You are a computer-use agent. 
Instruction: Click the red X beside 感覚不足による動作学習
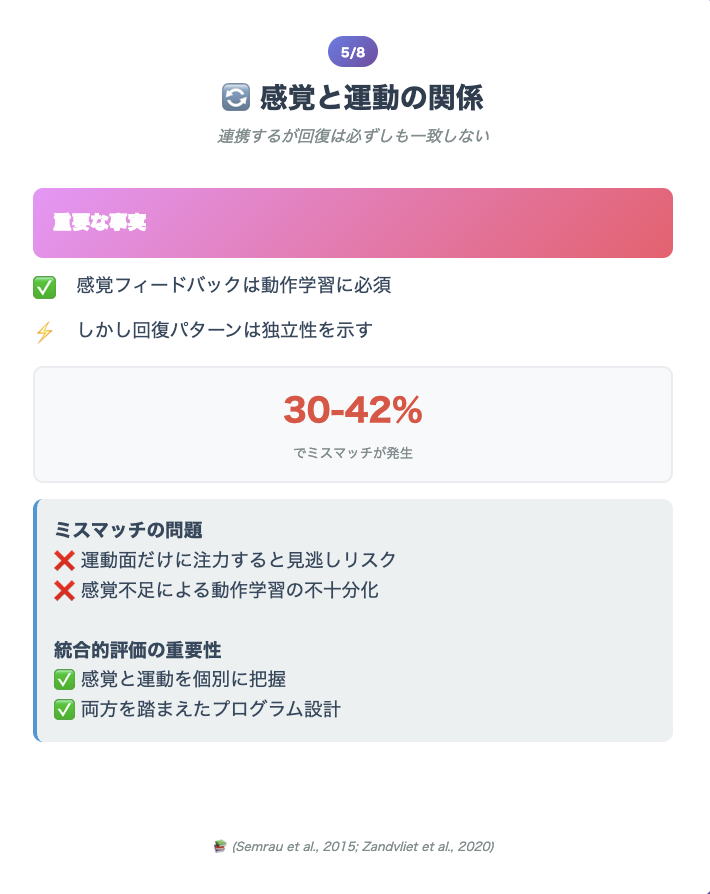pos(64,590)
